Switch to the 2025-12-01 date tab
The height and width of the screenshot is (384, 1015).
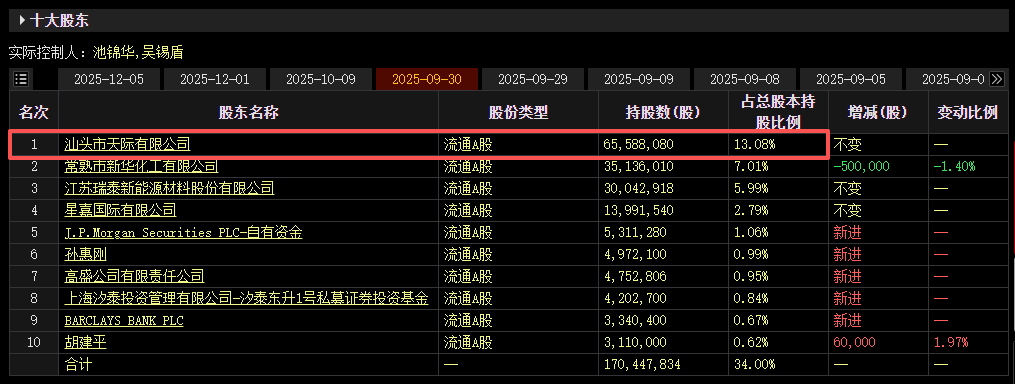click(214, 80)
